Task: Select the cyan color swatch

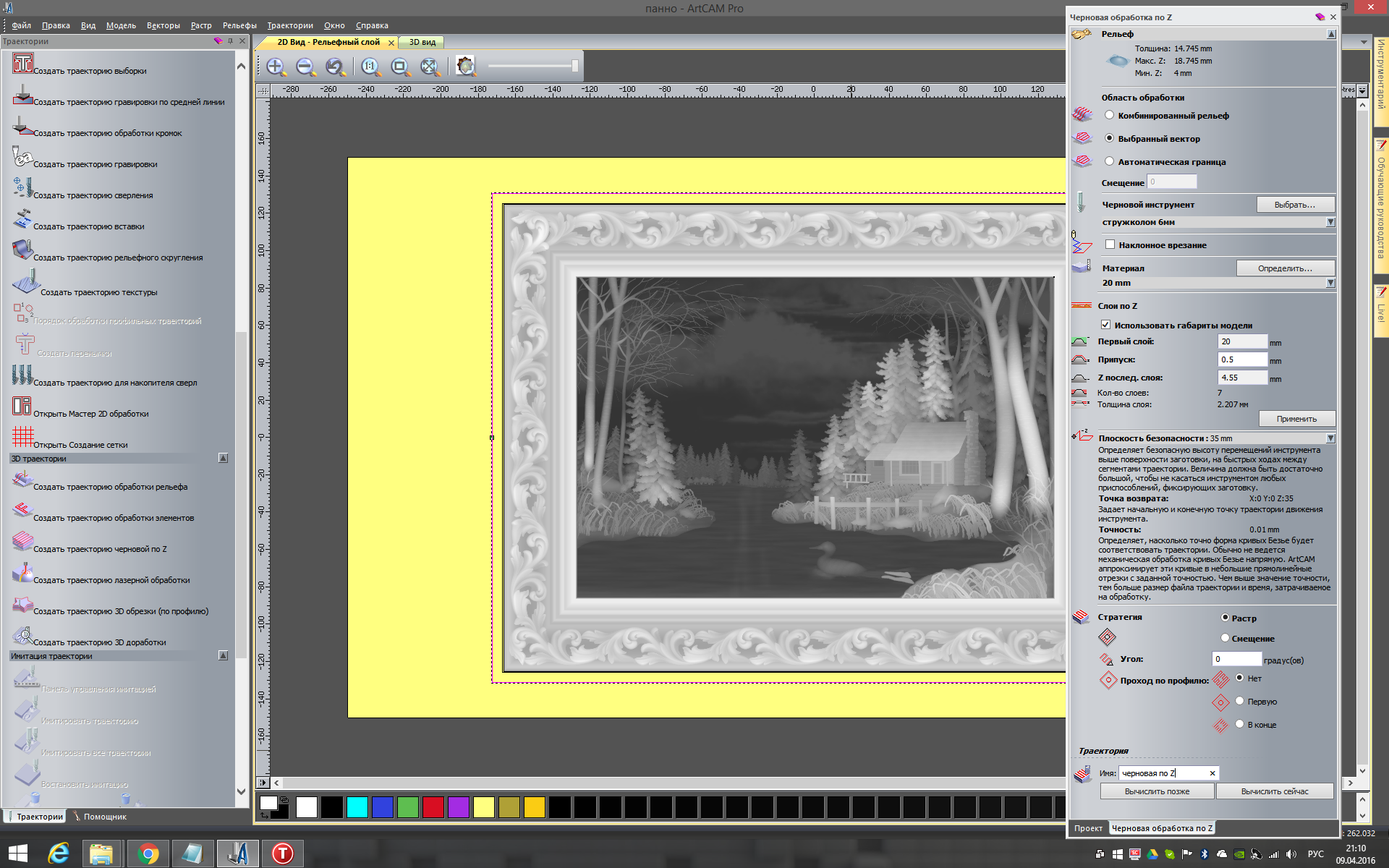Action: pyautogui.click(x=357, y=807)
